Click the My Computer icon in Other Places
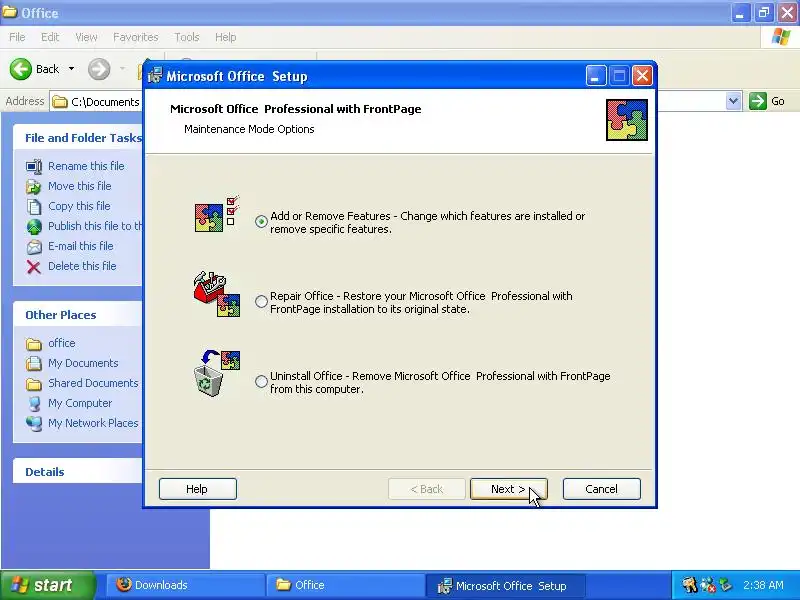The height and width of the screenshot is (600, 800). pyautogui.click(x=34, y=404)
